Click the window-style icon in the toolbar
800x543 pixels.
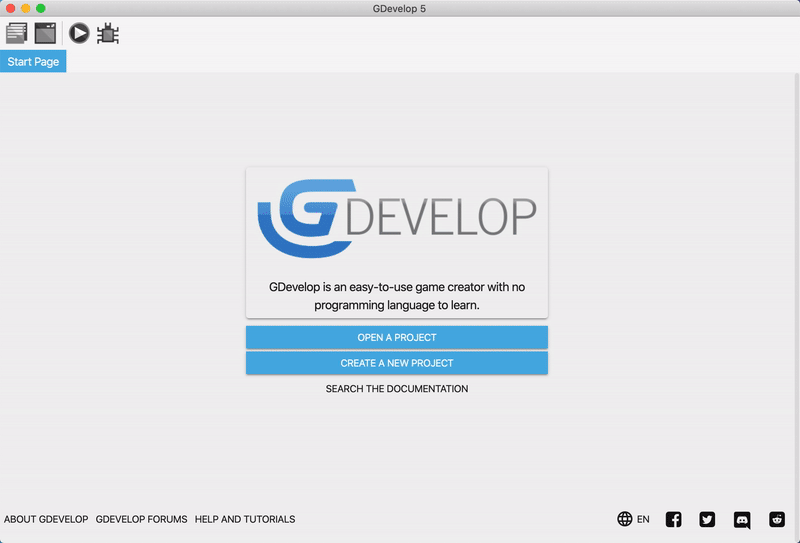(45, 33)
